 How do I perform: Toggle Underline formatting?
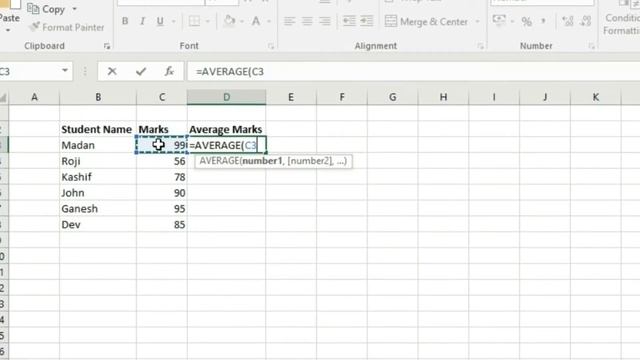point(160,21)
